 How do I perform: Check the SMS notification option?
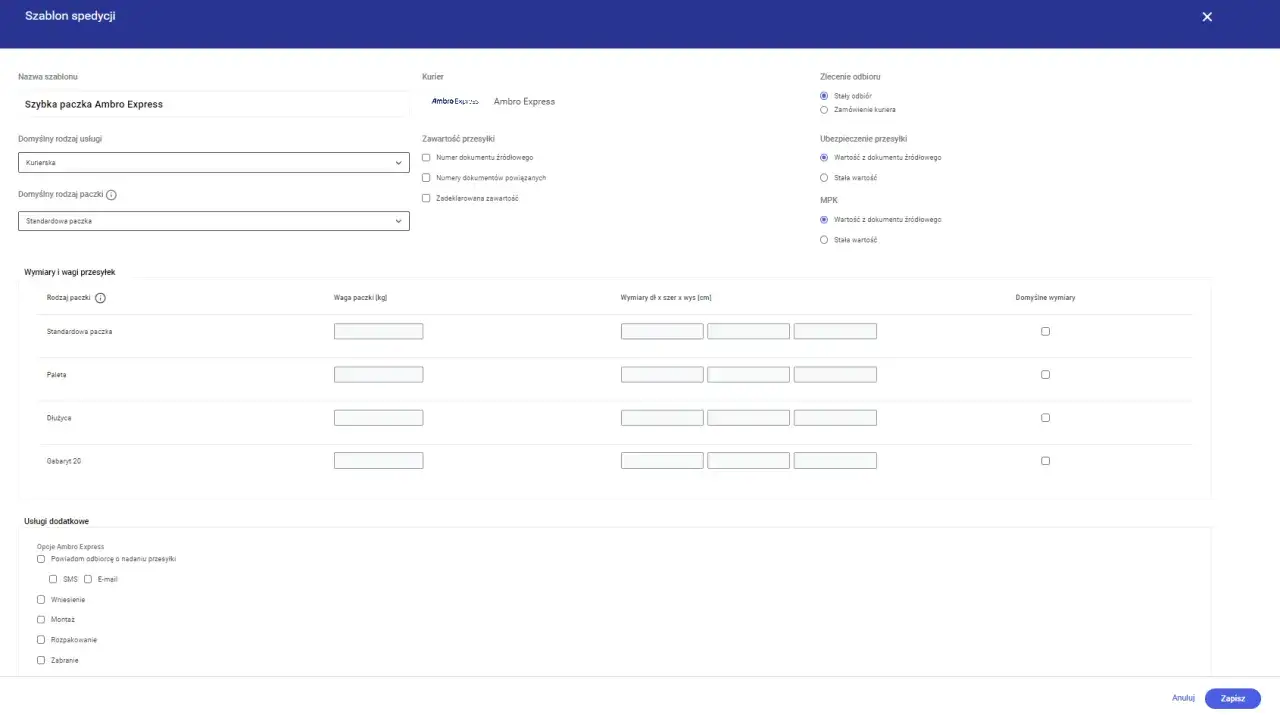click(53, 579)
